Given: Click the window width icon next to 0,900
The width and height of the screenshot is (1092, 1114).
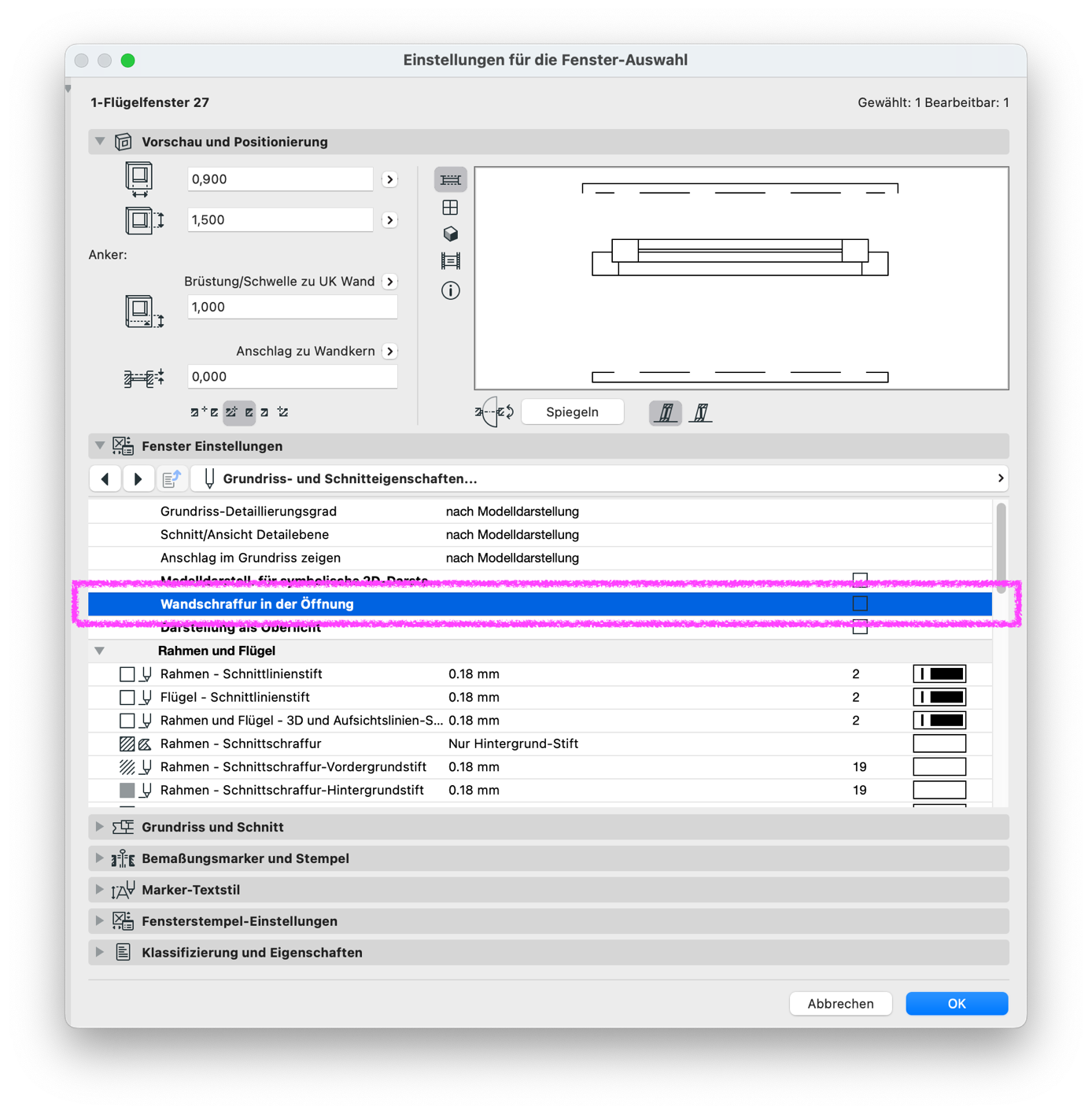Looking at the screenshot, I should (x=139, y=179).
